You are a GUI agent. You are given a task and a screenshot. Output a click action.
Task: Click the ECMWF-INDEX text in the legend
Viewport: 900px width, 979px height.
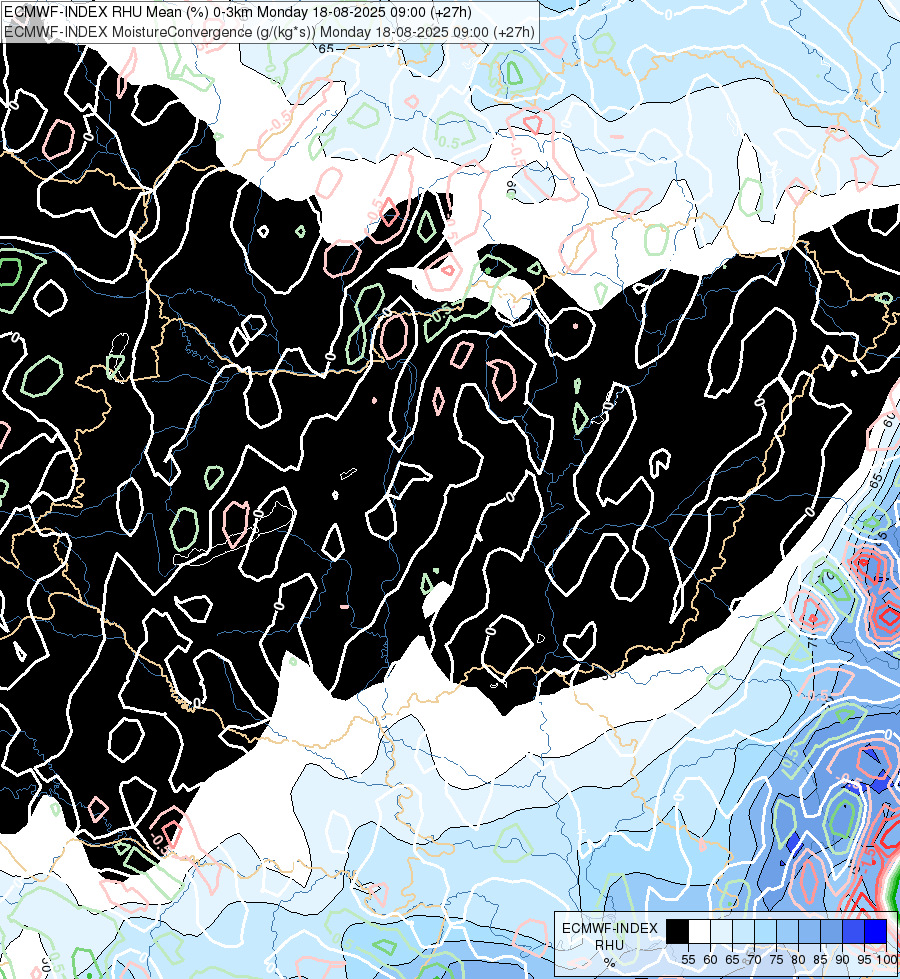610,928
